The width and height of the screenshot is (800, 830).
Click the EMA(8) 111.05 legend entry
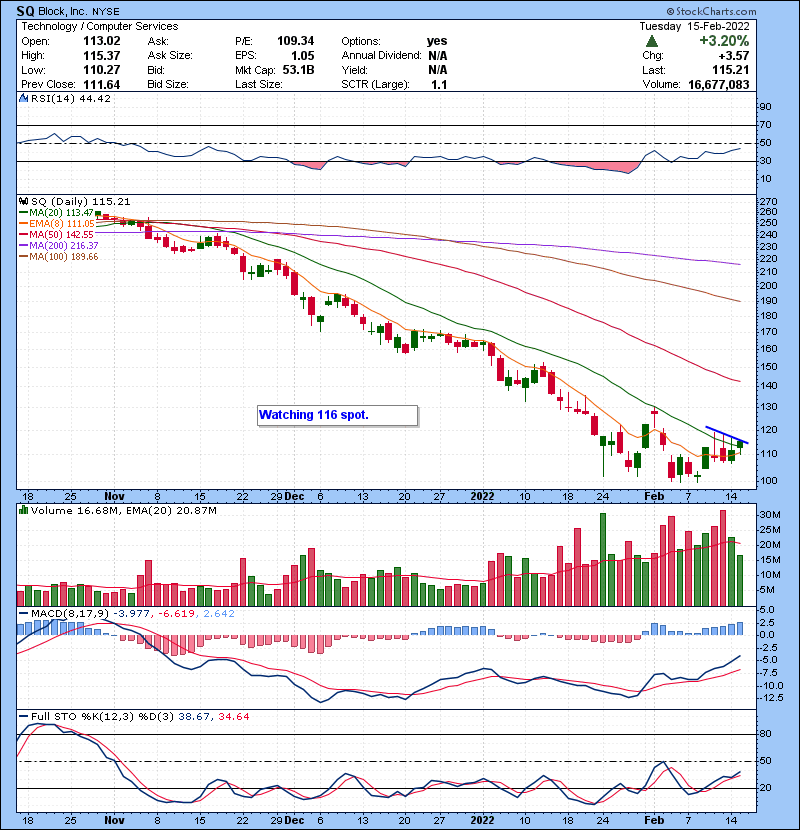tap(57, 224)
